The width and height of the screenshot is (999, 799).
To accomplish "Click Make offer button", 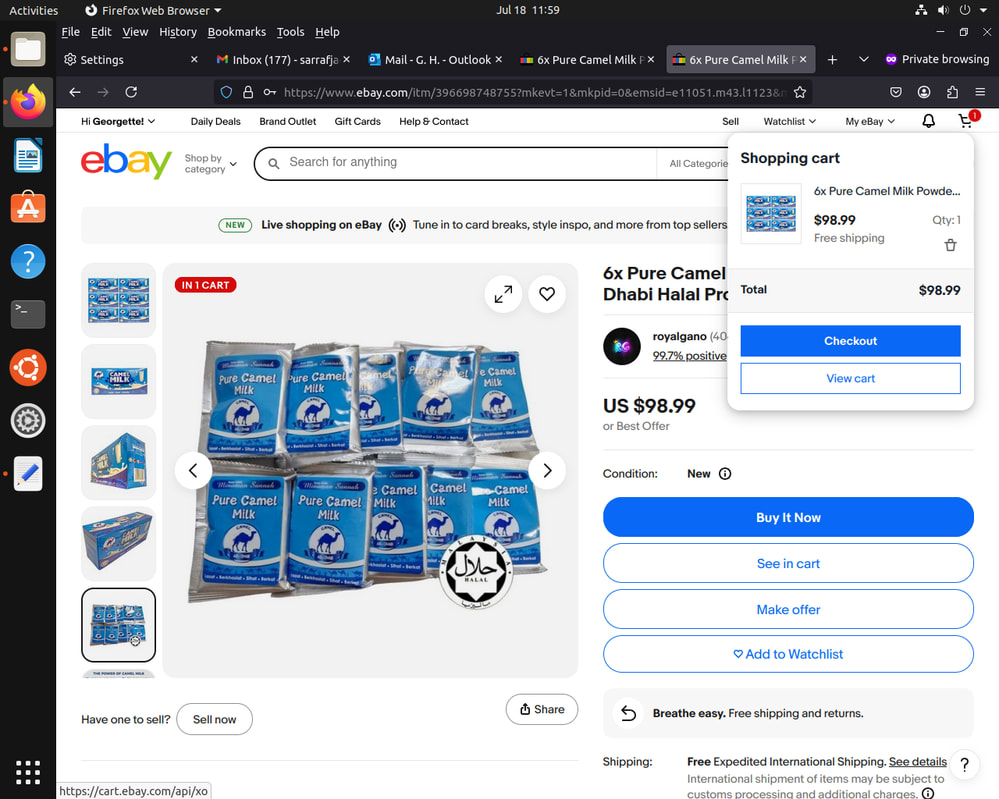I will coord(788,610).
